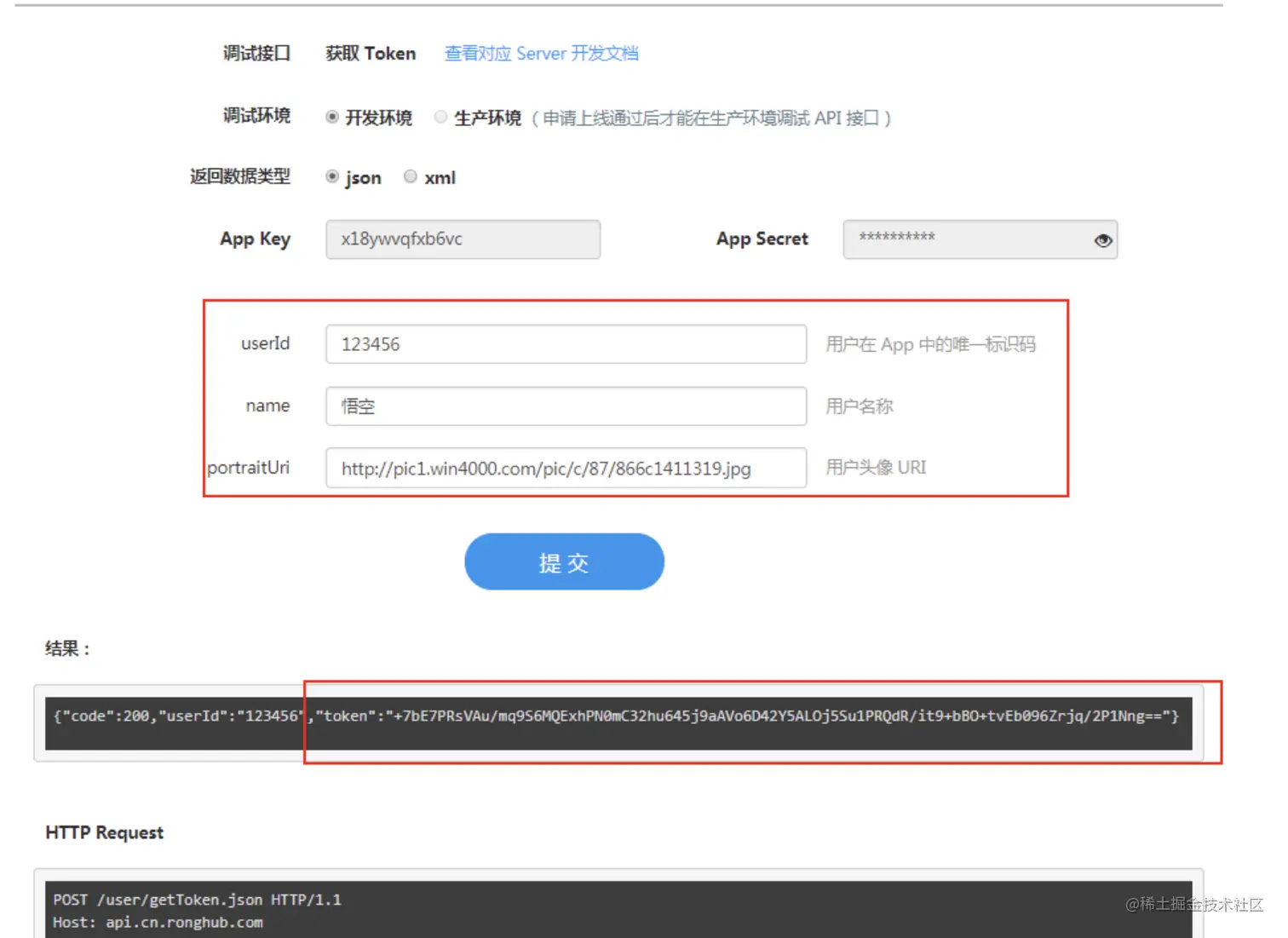The width and height of the screenshot is (1288, 938).
Task: Focus the App Secret field
Action: point(980,239)
